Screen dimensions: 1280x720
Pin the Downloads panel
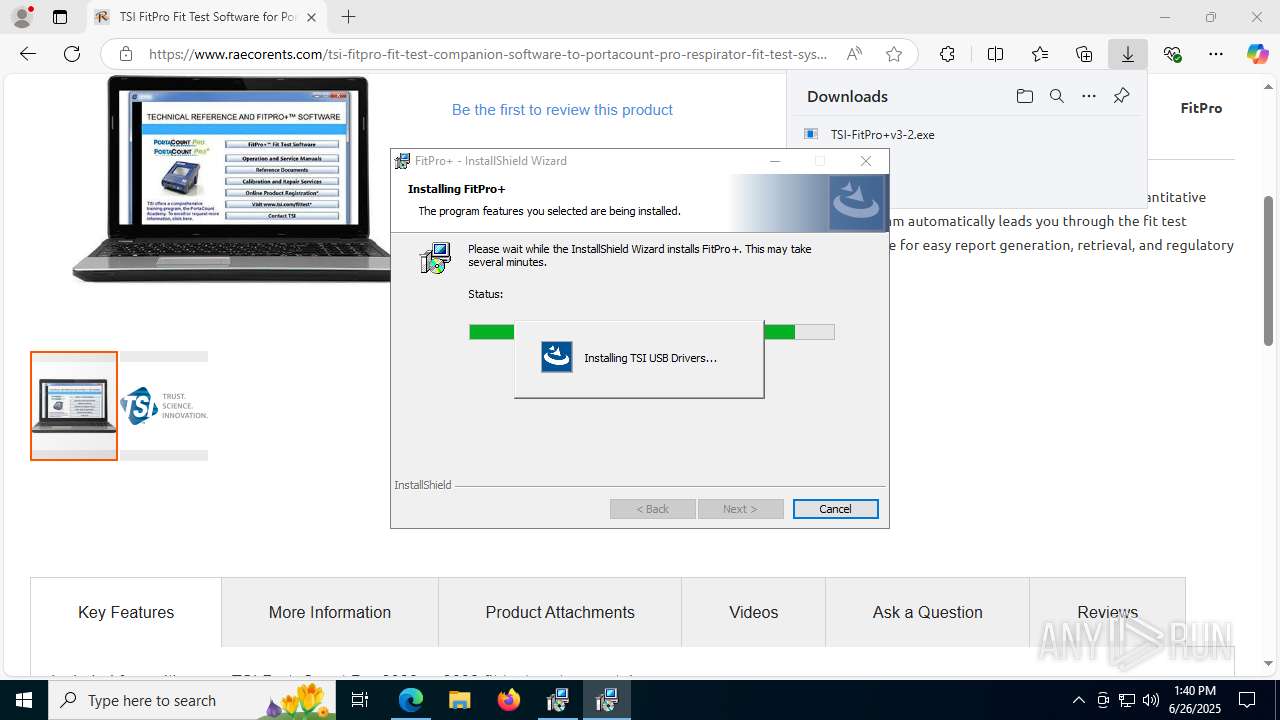pyautogui.click(x=1121, y=96)
